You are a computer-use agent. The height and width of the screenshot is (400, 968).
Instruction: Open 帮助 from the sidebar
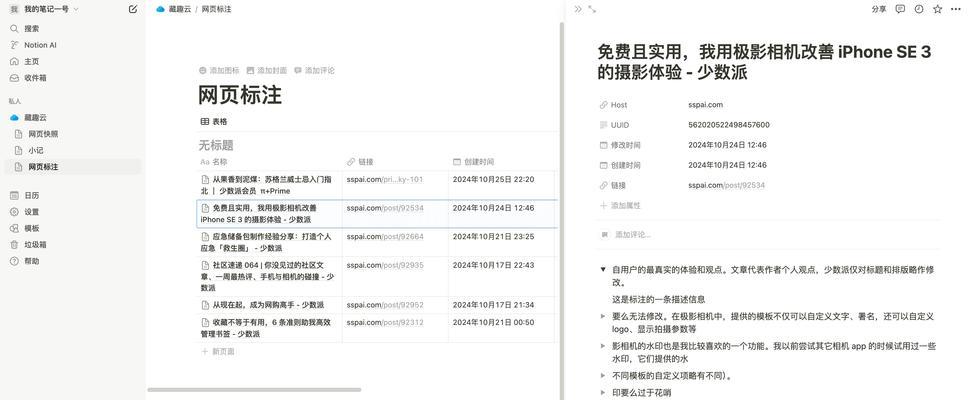tap(31, 261)
